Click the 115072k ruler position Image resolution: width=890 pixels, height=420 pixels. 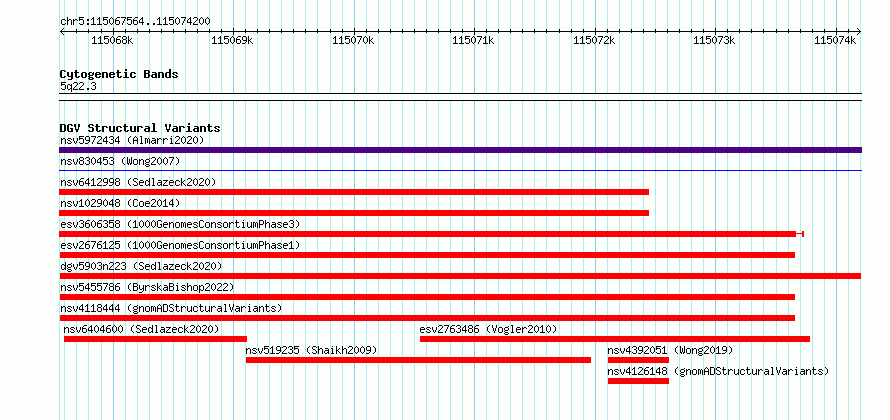(x=594, y=40)
